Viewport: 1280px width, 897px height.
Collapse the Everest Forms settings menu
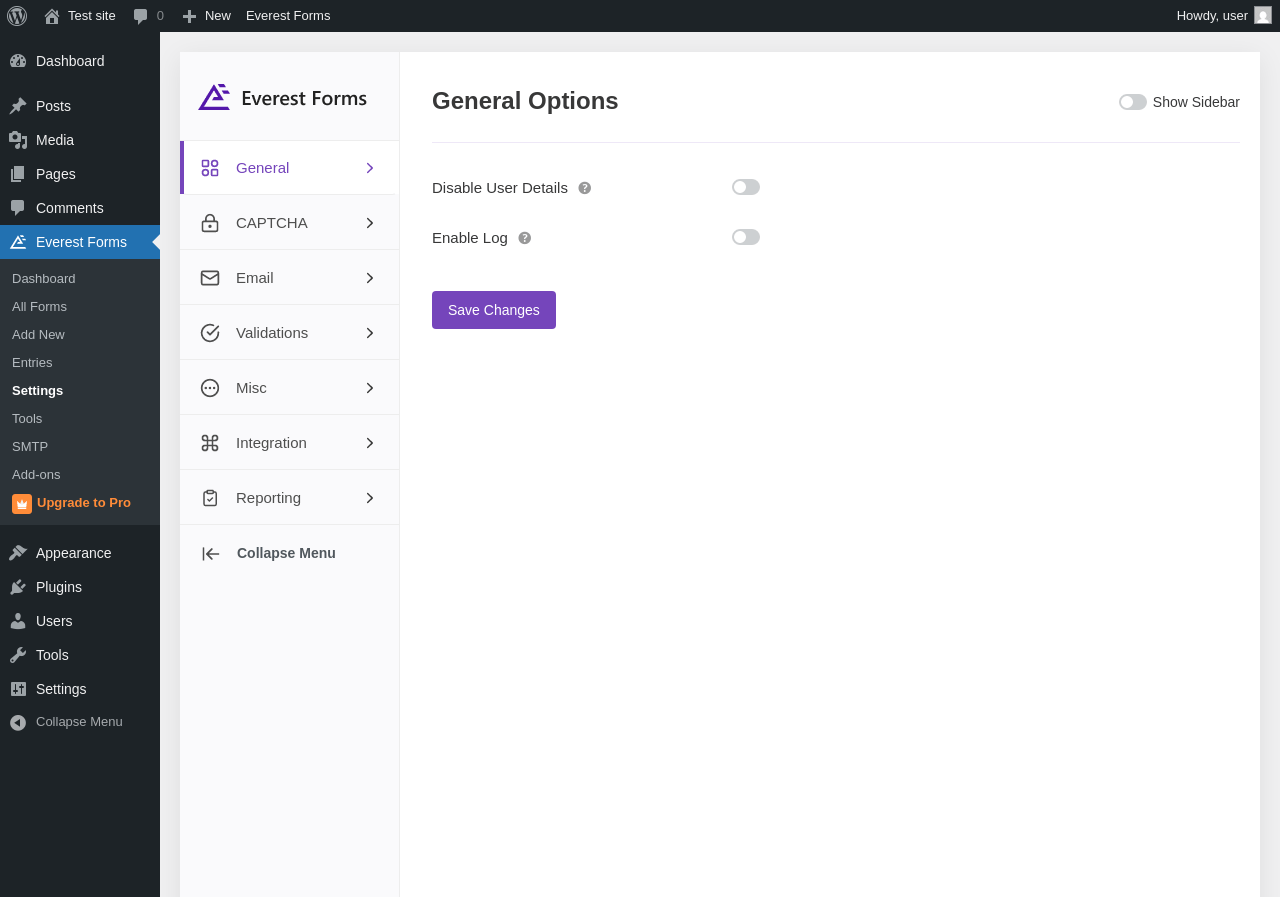pos(285,553)
